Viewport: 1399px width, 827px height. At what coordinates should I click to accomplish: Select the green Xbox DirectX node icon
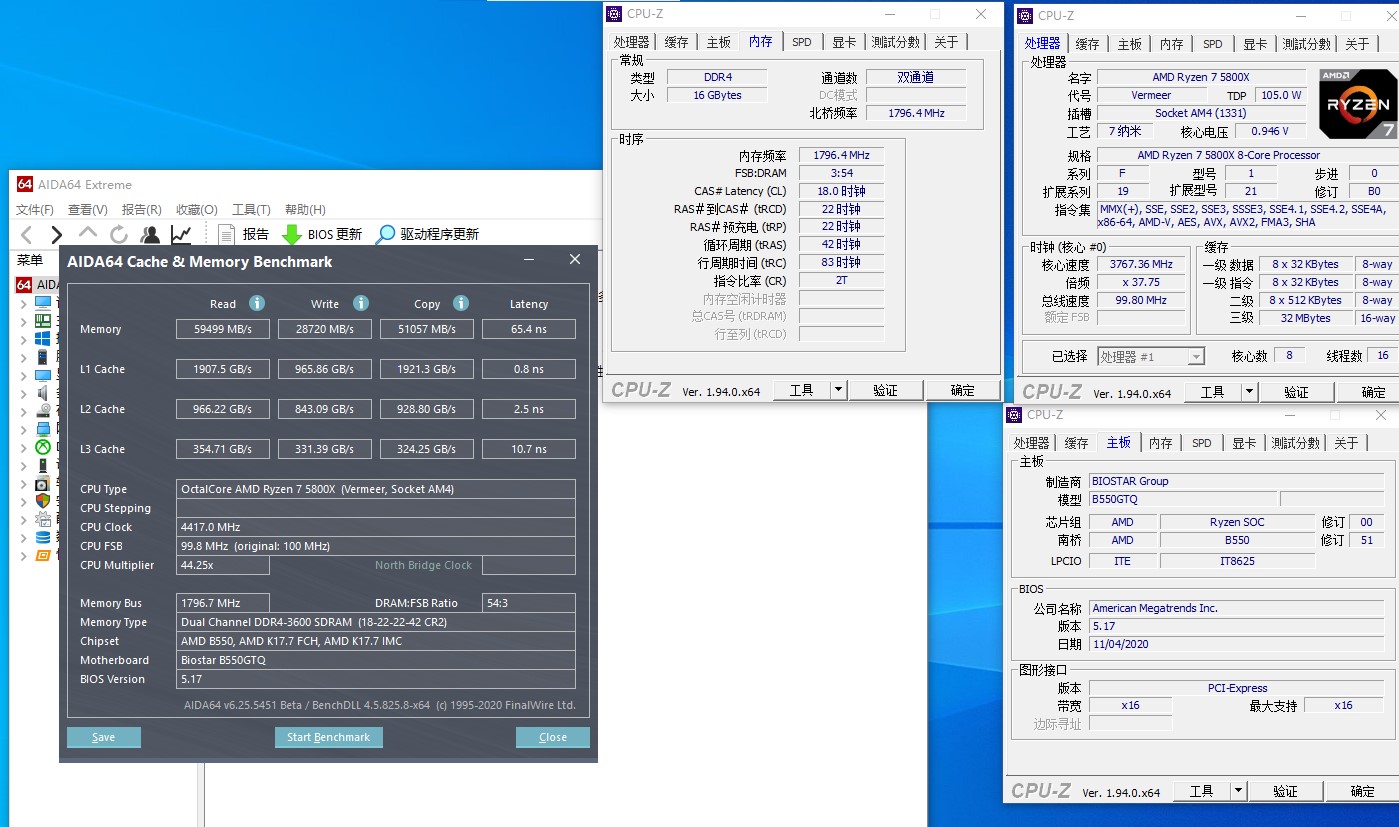(43, 447)
